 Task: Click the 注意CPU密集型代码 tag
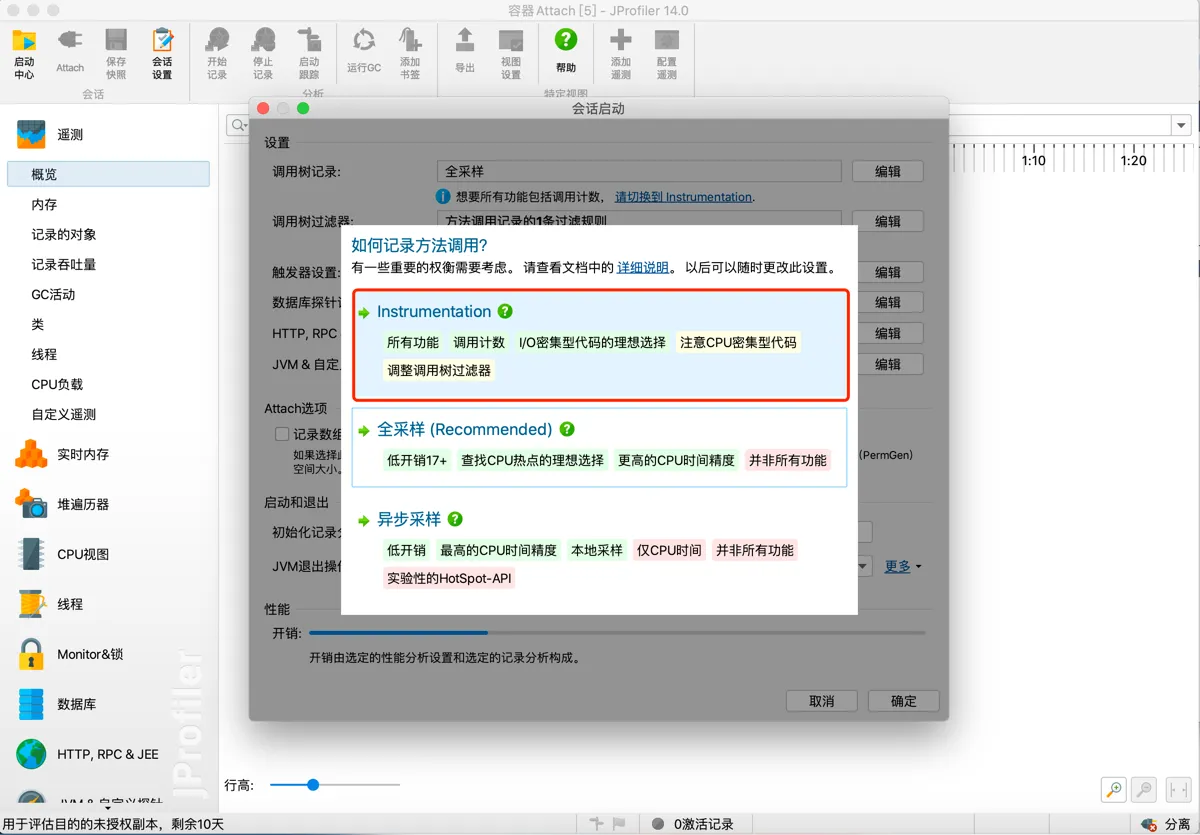(738, 342)
